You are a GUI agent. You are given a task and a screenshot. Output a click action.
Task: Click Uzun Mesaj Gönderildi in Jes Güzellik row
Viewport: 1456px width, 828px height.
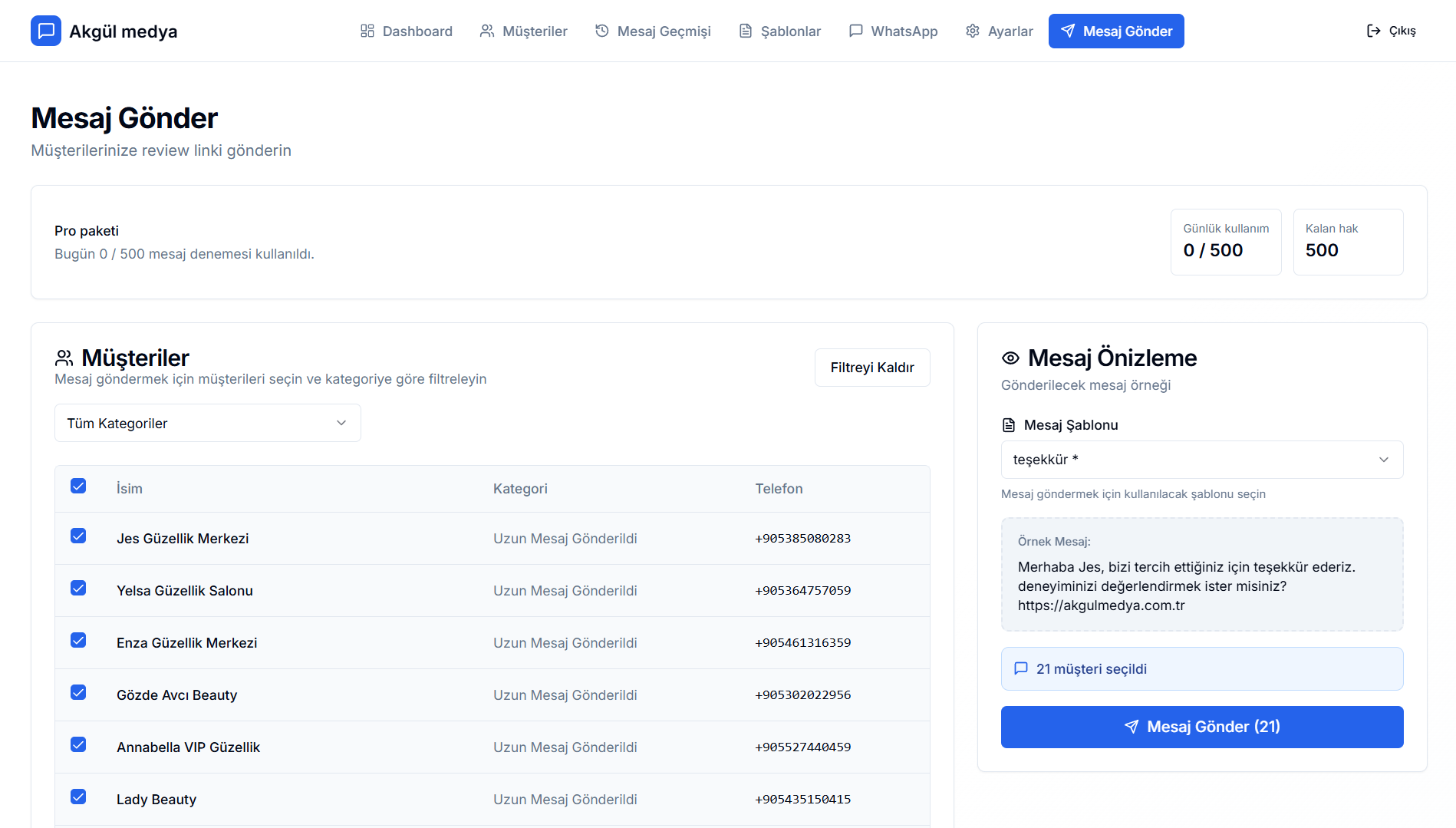click(x=565, y=539)
